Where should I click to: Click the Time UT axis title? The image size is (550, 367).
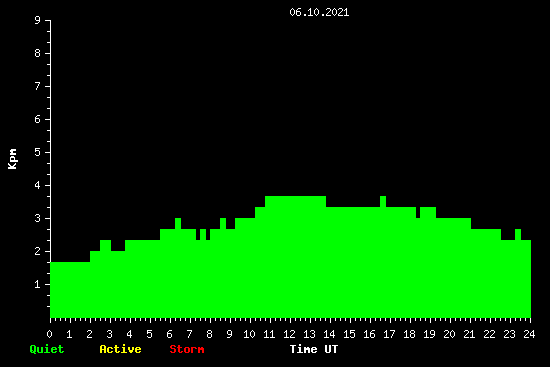point(314,349)
